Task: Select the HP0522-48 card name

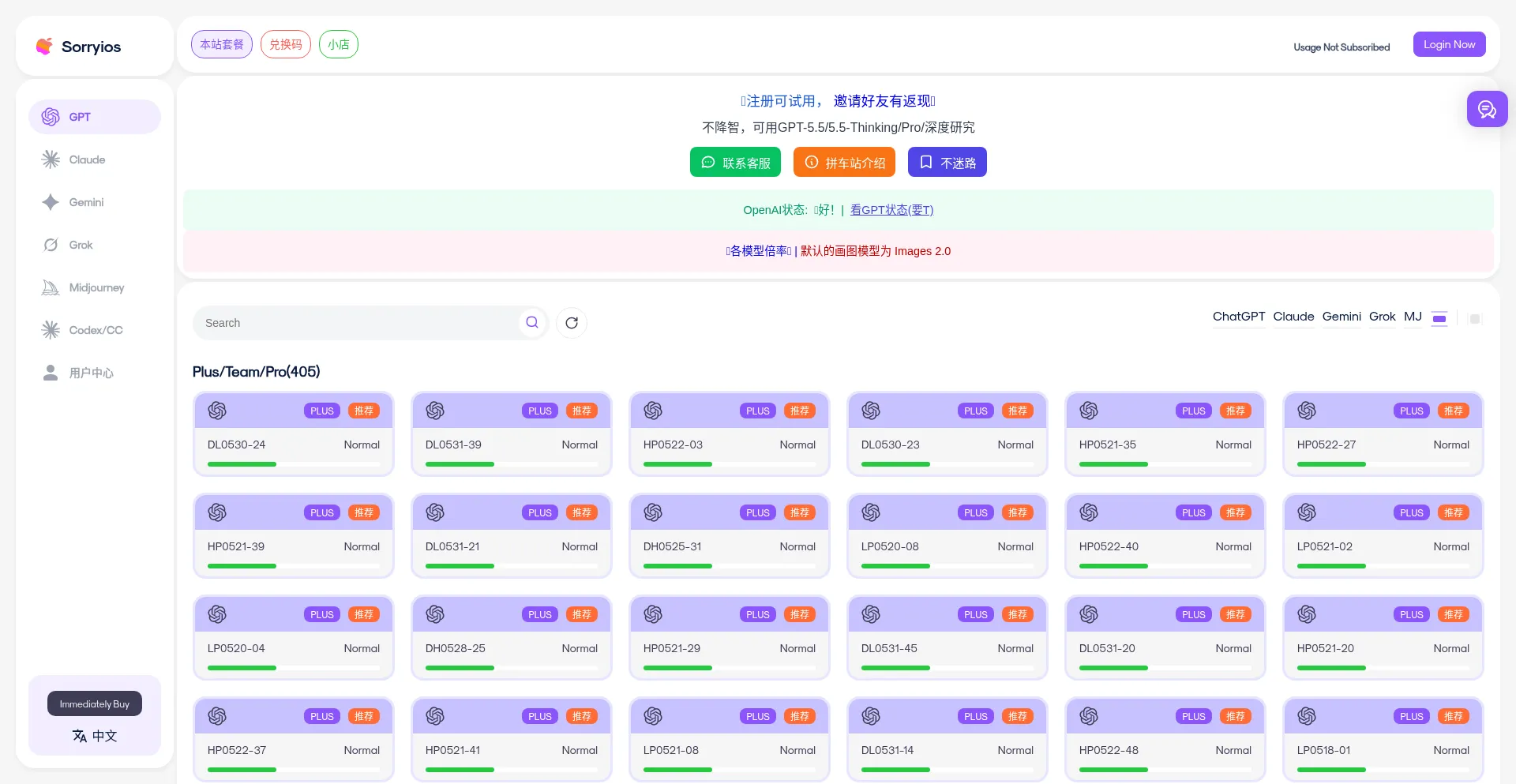Action: [x=1109, y=750]
